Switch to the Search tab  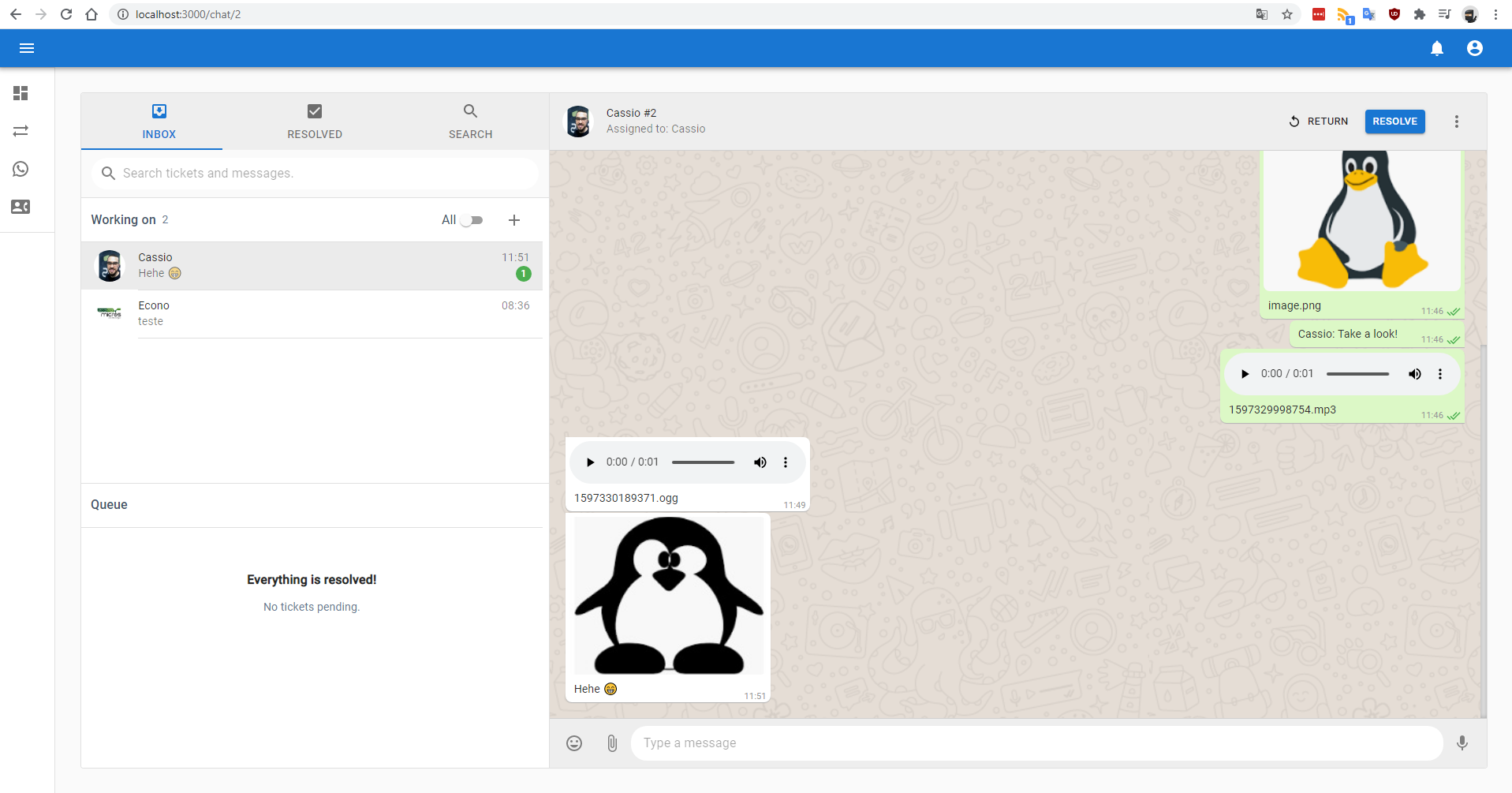(x=470, y=122)
